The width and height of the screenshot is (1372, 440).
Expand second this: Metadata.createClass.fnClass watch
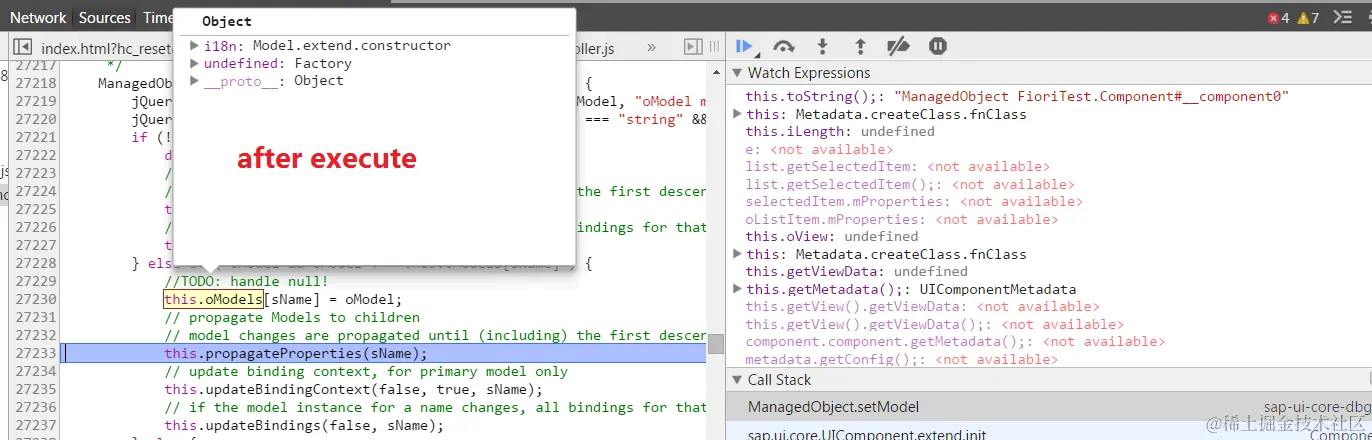737,254
